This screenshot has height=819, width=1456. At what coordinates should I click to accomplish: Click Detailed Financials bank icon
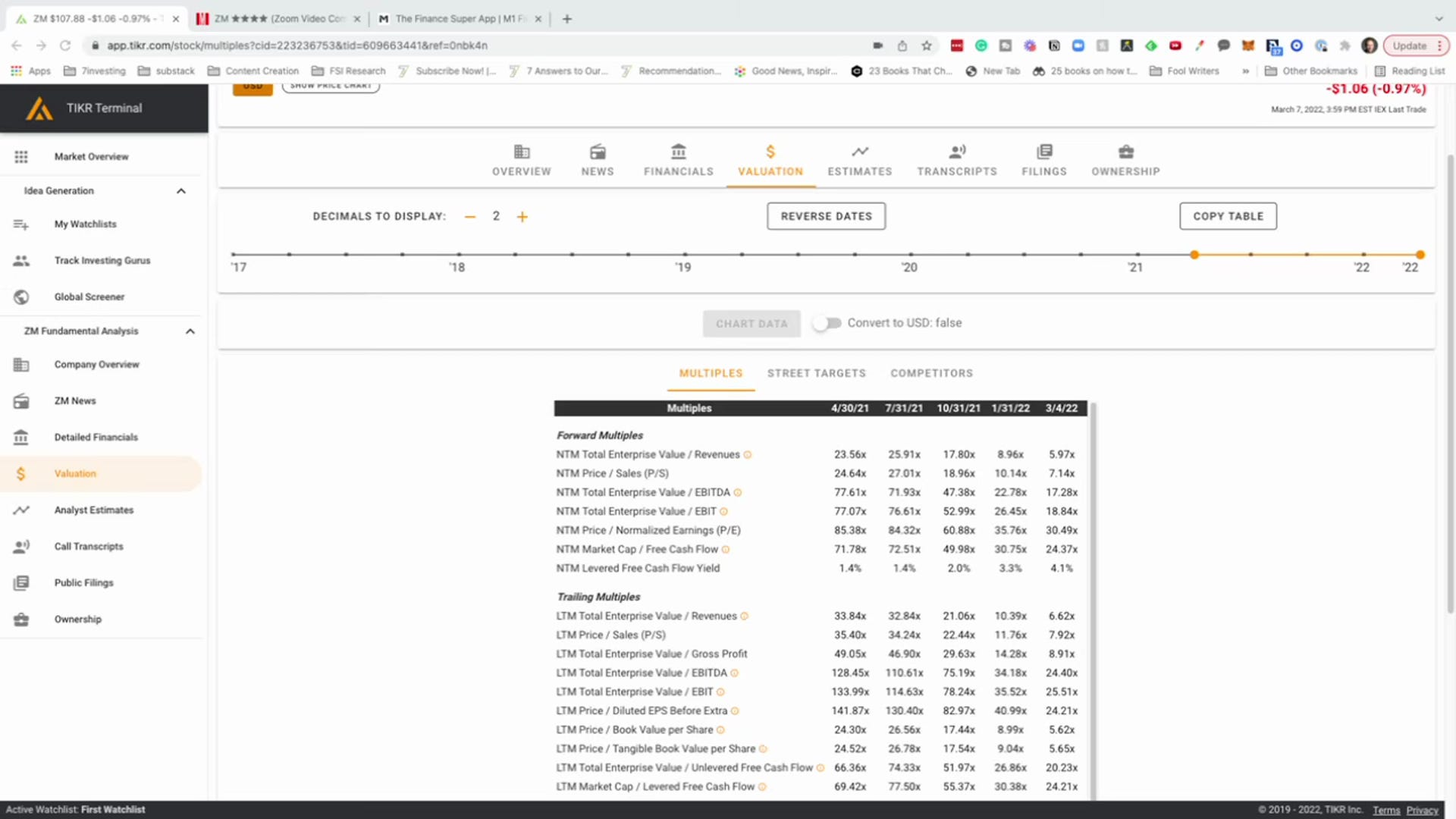coord(21,438)
